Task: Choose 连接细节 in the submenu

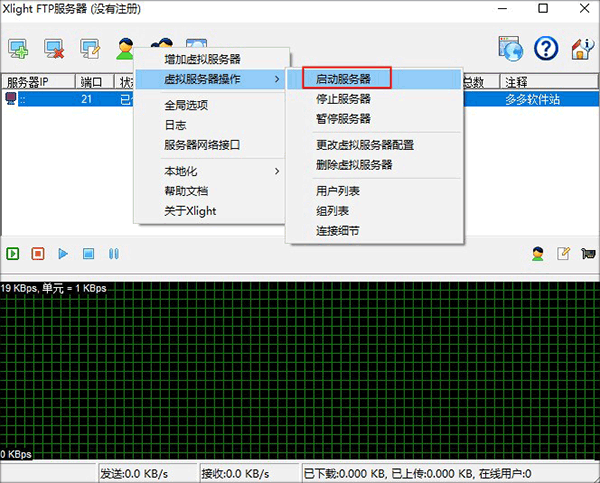Action: point(374,230)
